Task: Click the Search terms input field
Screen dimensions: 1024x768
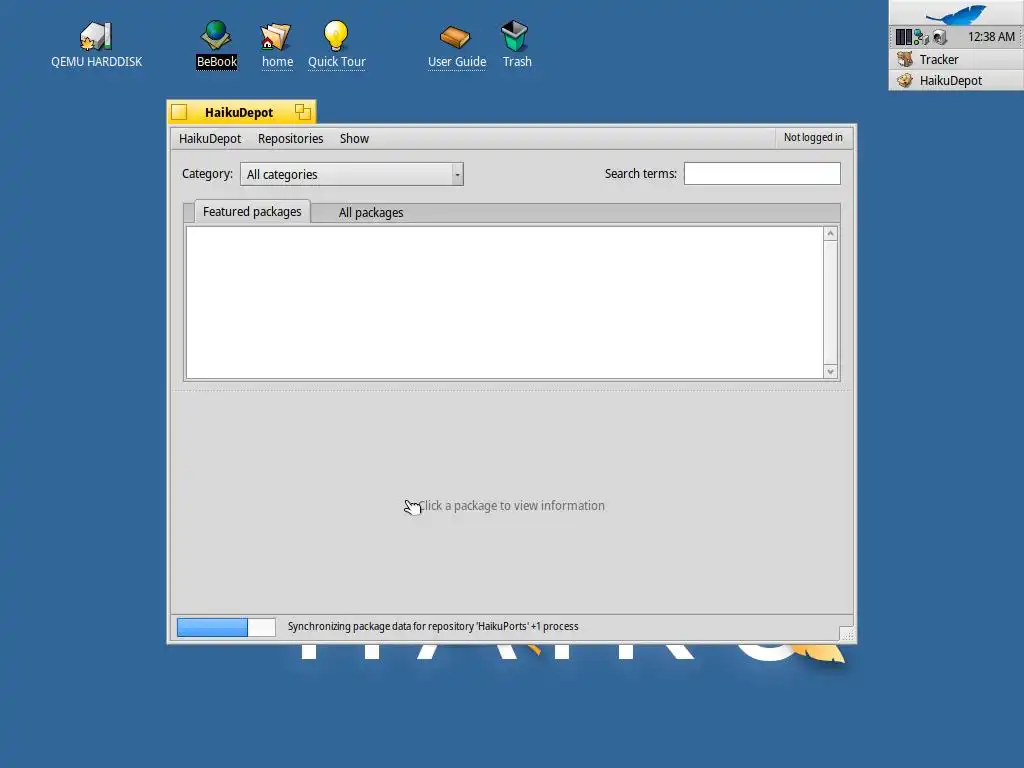Action: pos(761,174)
